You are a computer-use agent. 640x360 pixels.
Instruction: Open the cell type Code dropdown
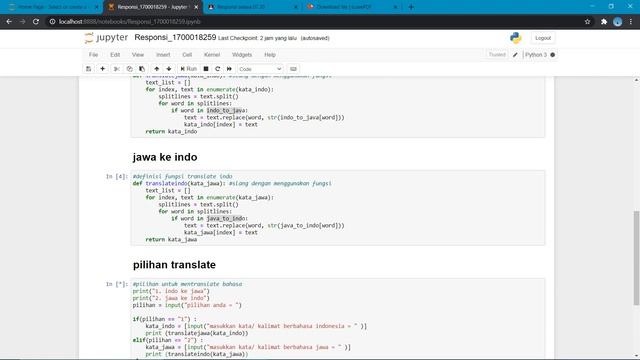[x=260, y=69]
